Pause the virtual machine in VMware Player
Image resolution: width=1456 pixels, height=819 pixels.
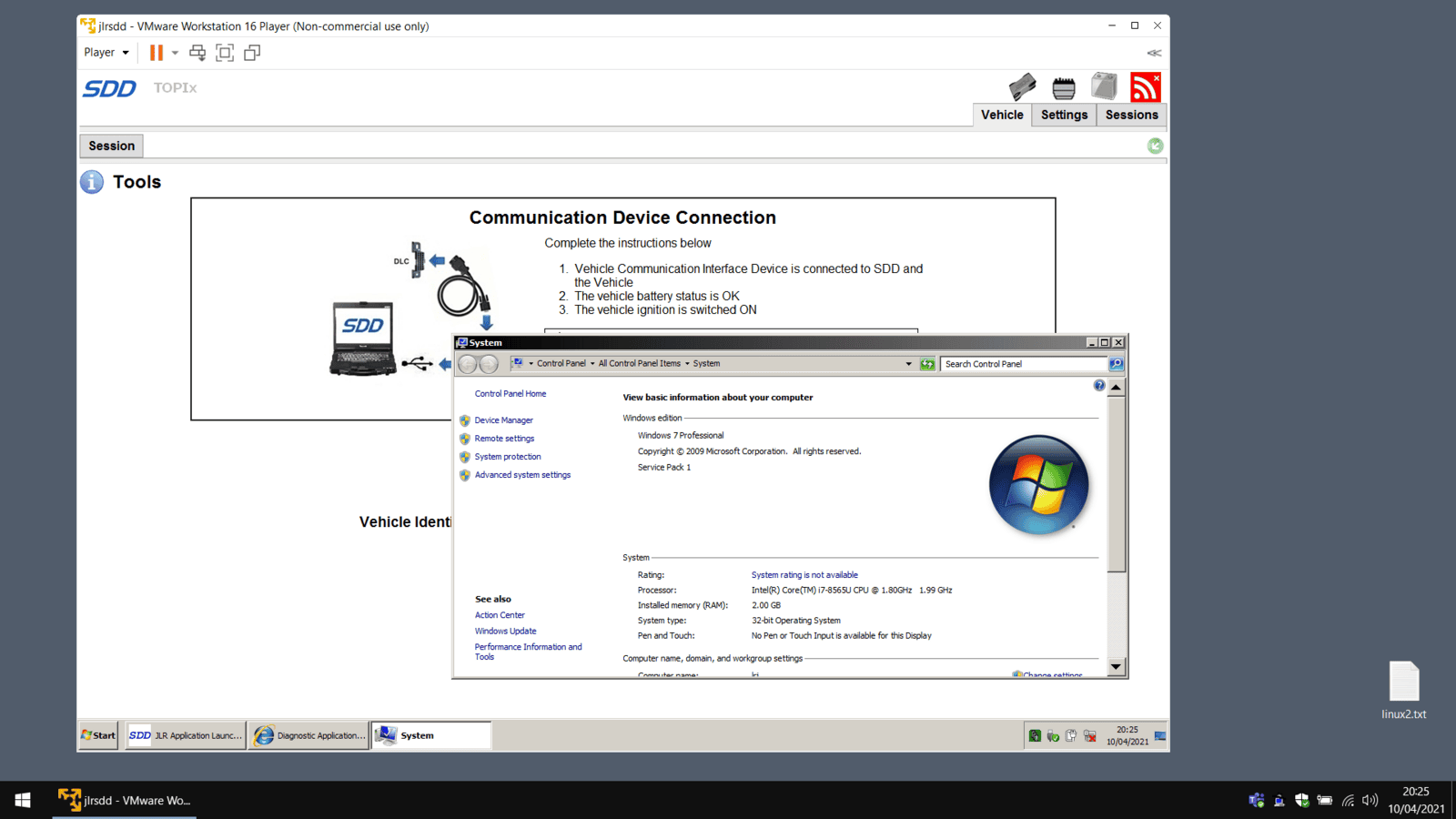tap(157, 53)
